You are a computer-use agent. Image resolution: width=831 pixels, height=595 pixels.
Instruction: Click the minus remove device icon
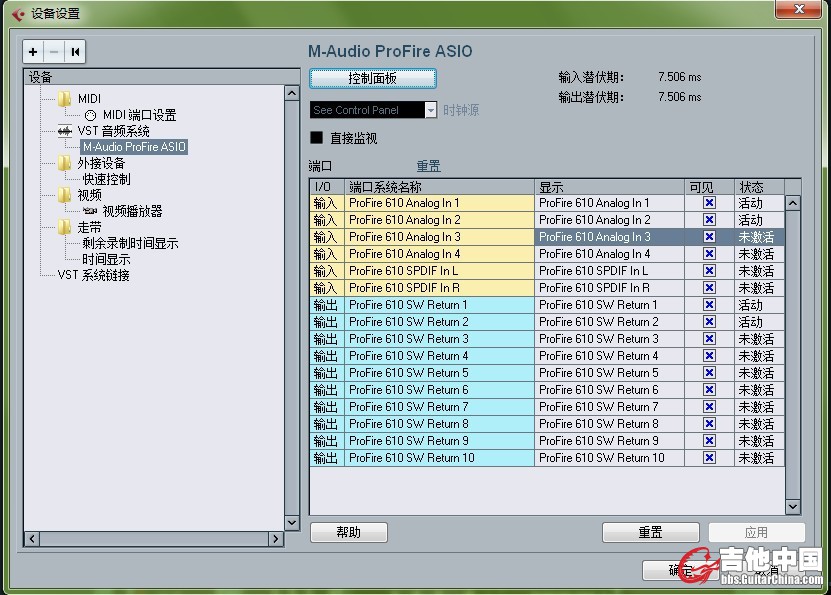point(54,52)
